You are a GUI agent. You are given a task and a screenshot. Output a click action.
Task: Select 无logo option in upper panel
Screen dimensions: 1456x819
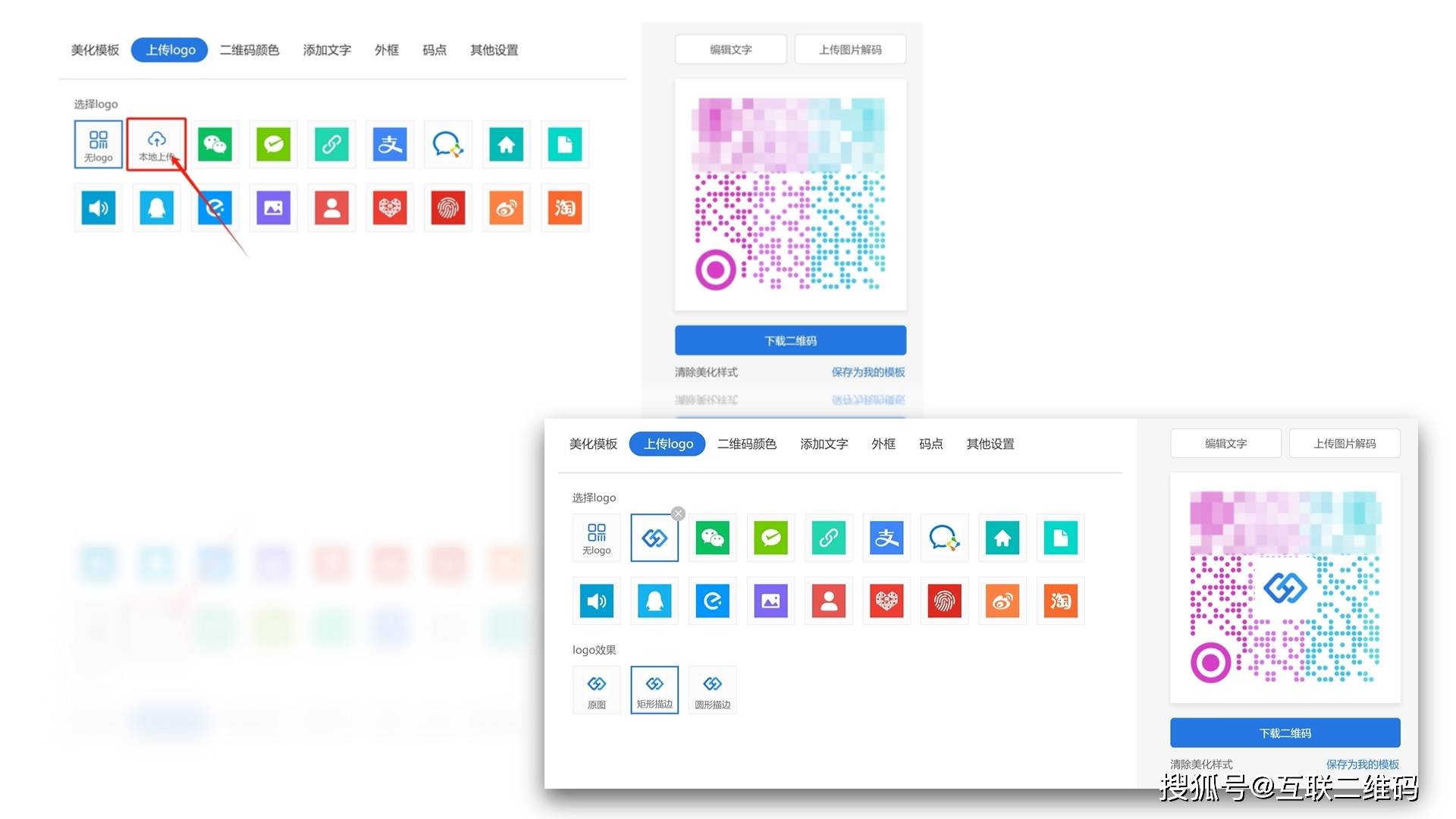(99, 144)
